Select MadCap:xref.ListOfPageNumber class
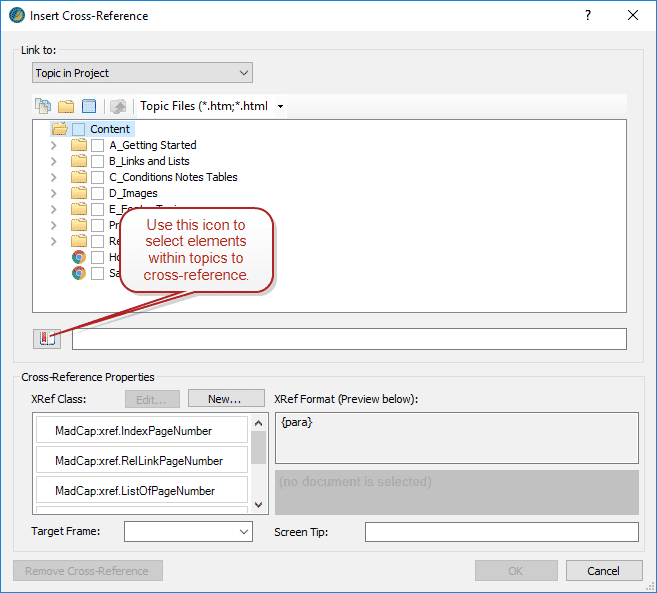Viewport: 657px width, 593px height. click(142, 490)
